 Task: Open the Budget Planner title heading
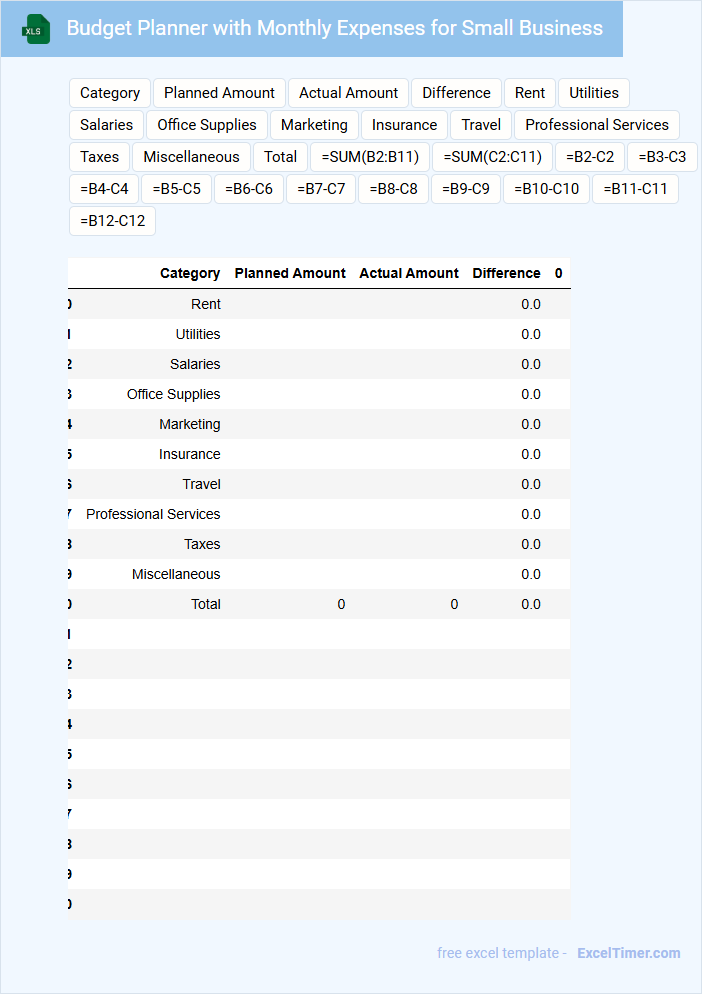[335, 28]
